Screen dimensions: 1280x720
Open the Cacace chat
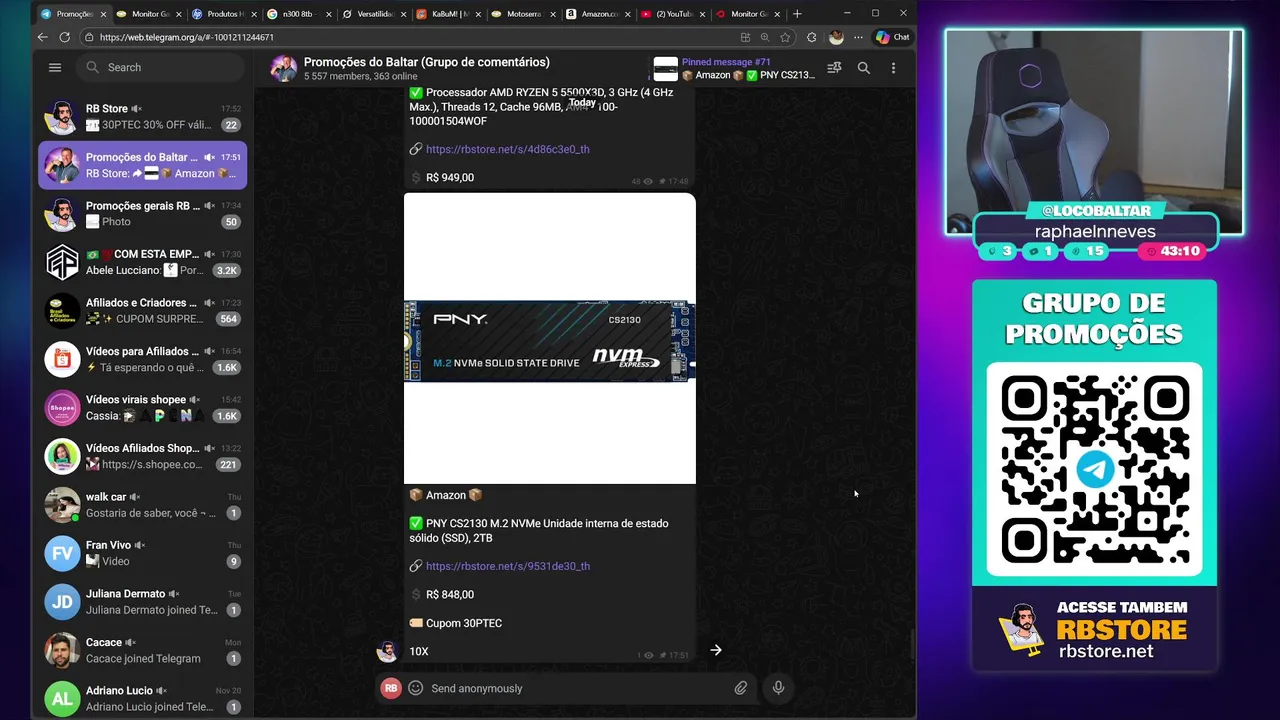[x=142, y=650]
